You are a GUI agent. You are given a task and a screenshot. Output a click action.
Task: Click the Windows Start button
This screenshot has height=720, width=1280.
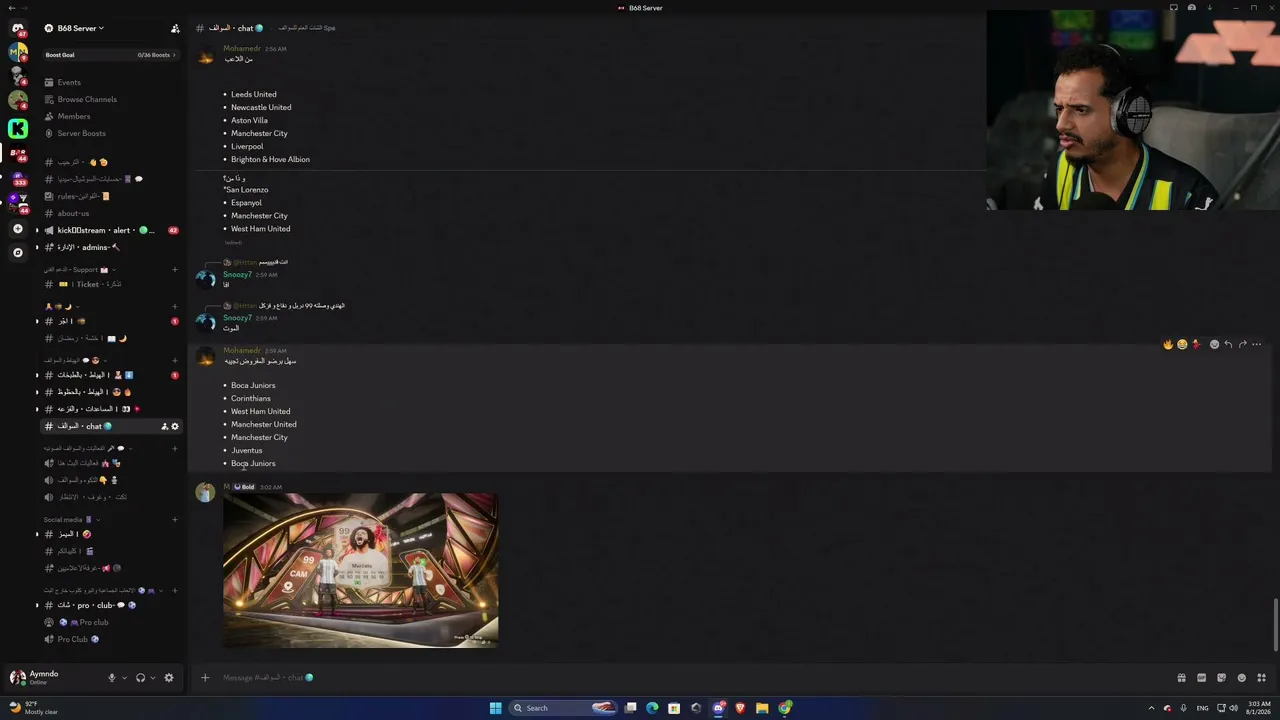click(495, 708)
